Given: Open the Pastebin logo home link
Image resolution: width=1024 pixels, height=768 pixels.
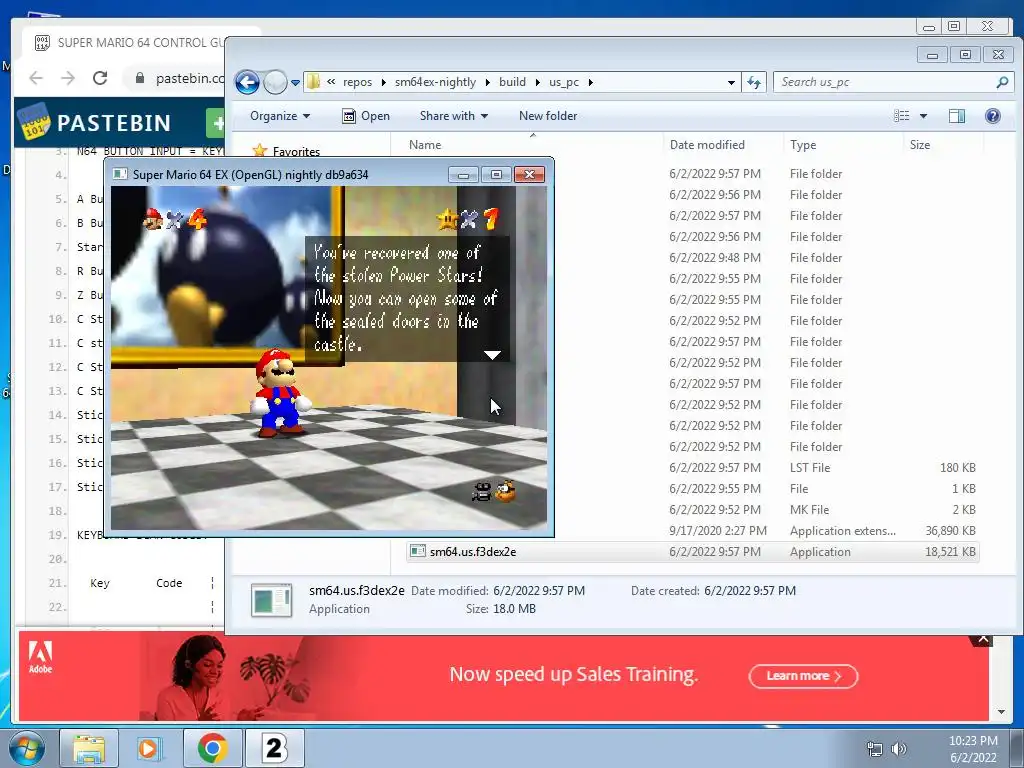Looking at the screenshot, I should (x=95, y=122).
